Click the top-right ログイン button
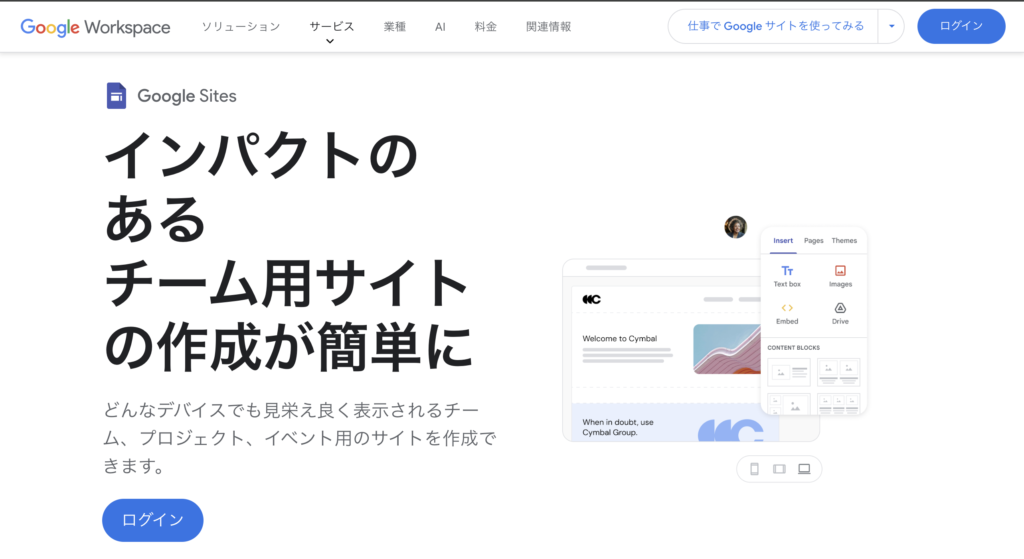This screenshot has width=1024, height=559. click(x=961, y=27)
